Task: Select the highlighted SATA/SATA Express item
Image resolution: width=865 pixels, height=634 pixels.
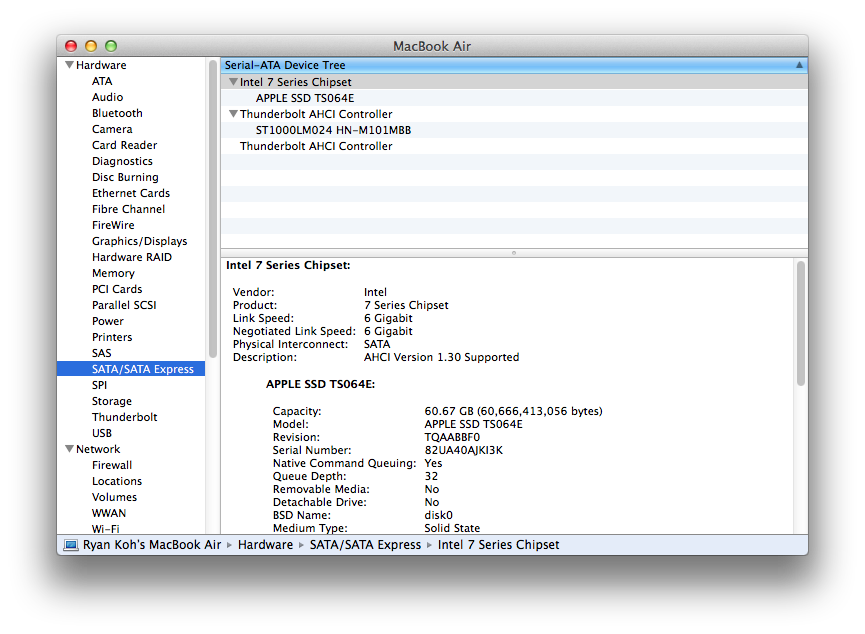Action: (131, 369)
